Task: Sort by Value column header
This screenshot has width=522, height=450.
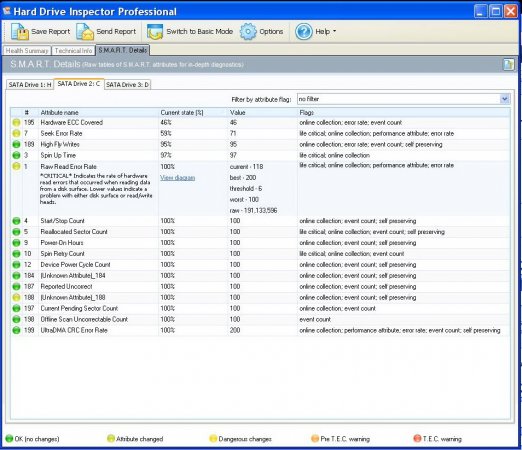Action: pos(237,112)
